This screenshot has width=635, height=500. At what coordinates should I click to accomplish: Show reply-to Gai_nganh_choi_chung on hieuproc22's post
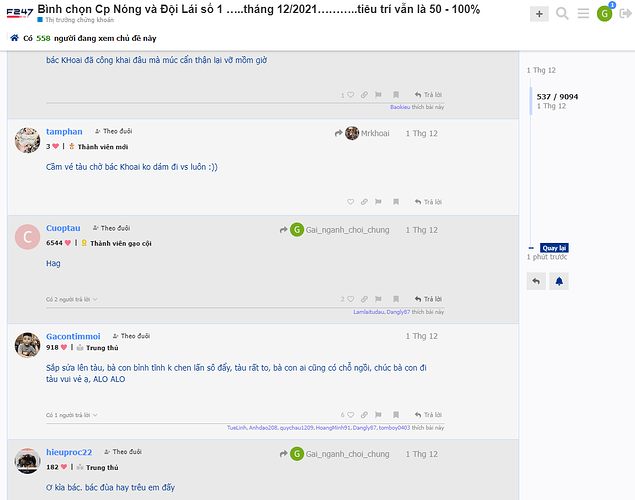(334, 454)
